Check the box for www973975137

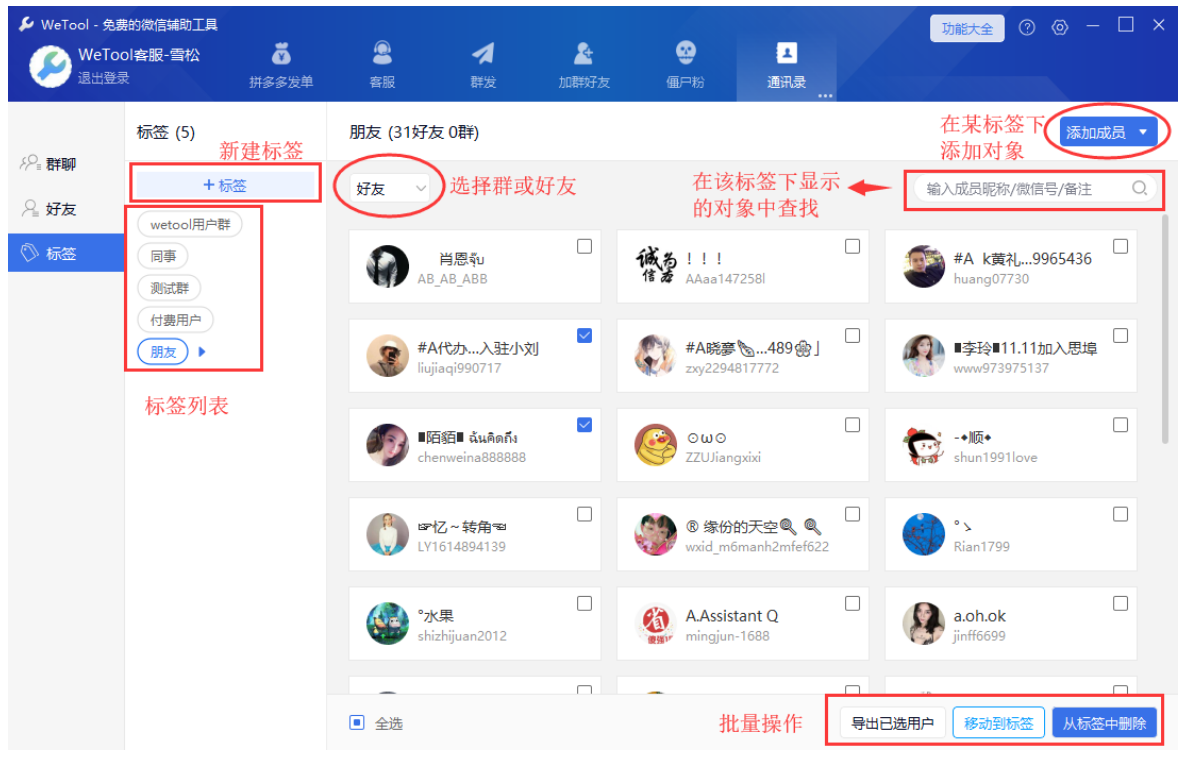pos(1121,336)
